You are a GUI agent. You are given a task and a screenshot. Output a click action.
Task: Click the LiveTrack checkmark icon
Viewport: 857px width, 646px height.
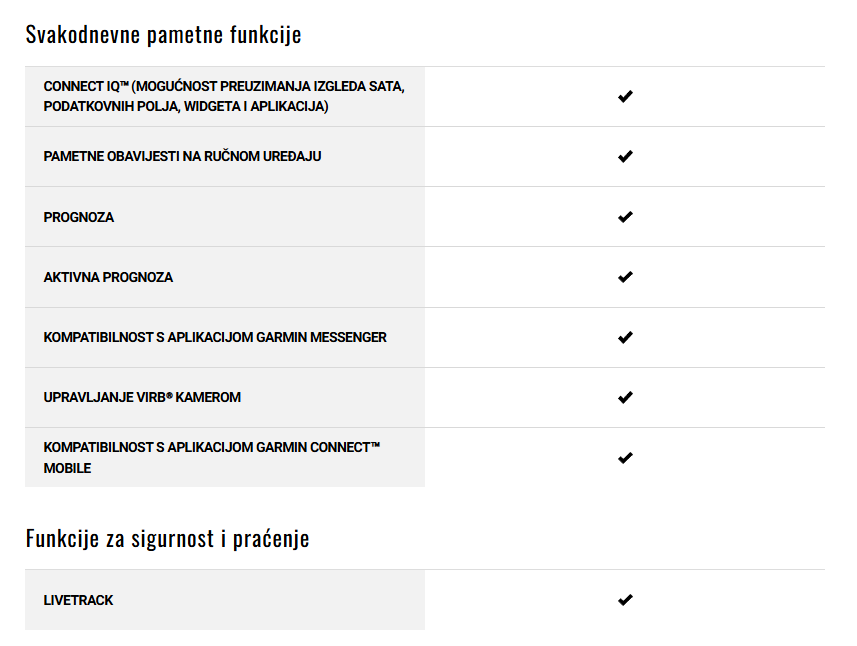click(x=625, y=600)
